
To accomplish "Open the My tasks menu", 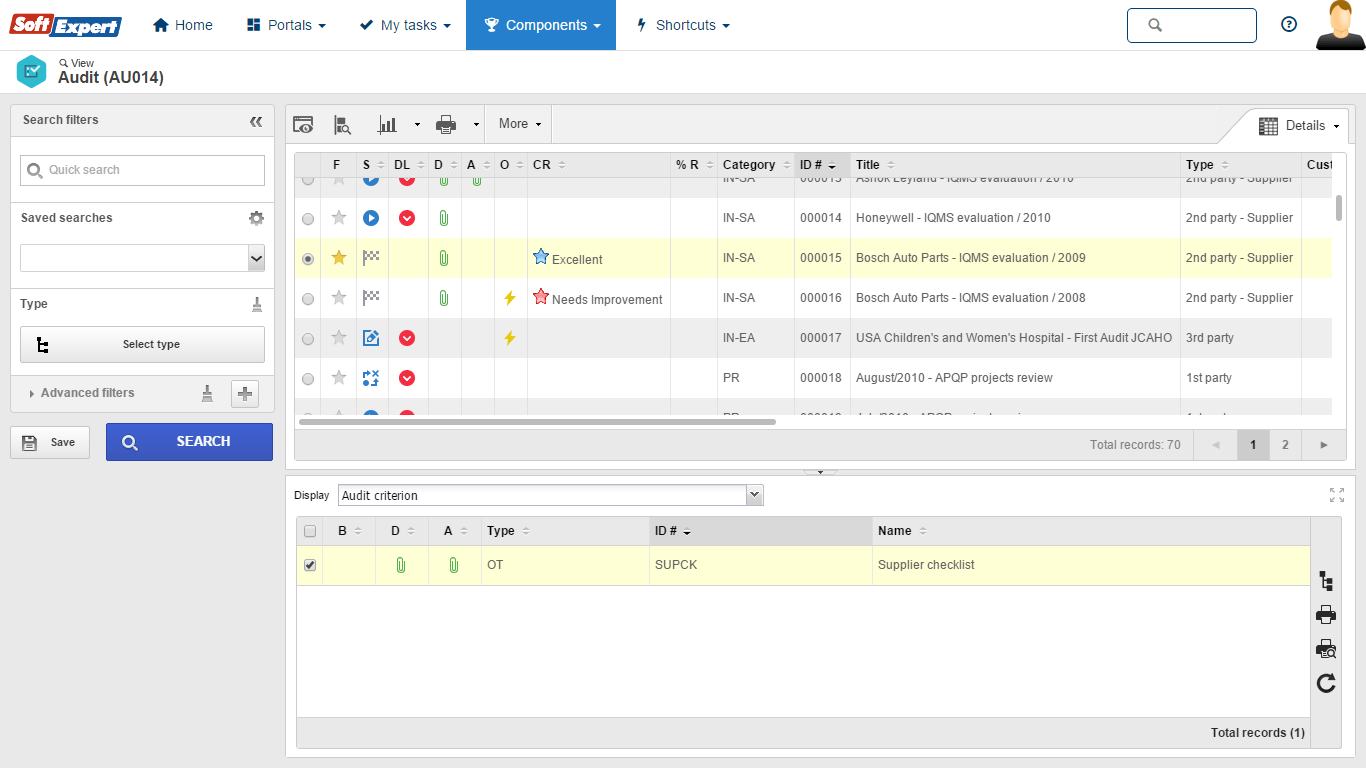I will click(405, 25).
